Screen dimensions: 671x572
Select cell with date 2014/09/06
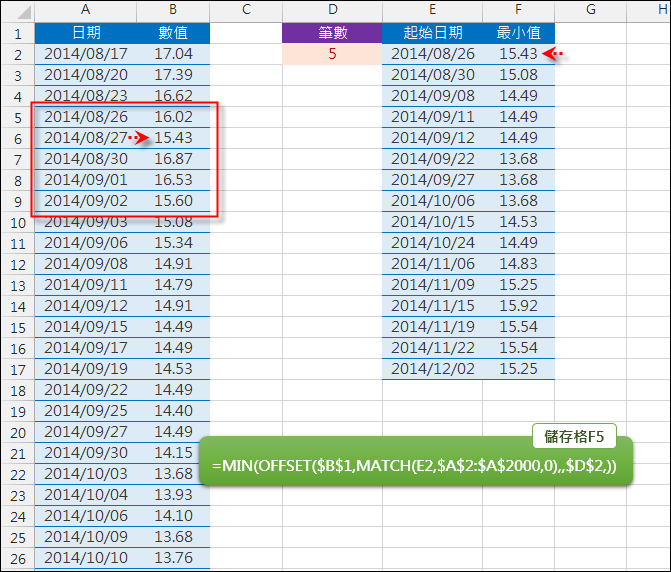pos(86,243)
